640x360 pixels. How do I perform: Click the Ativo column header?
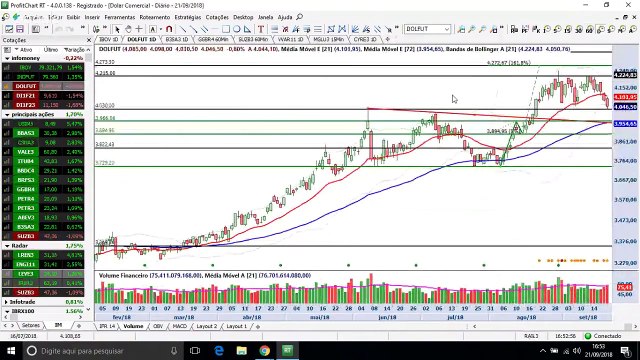[26, 49]
